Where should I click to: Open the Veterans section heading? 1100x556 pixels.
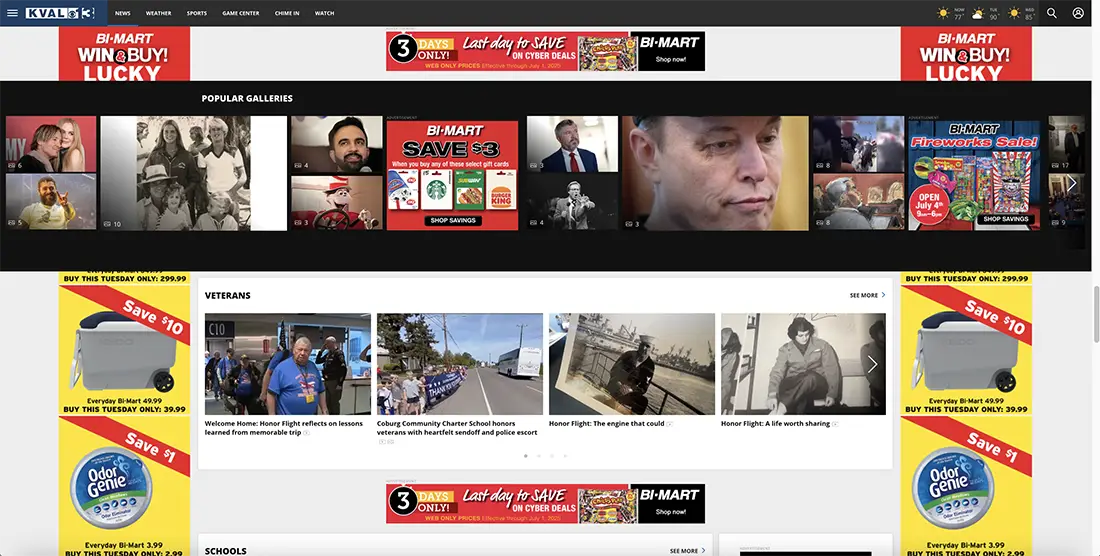227,295
